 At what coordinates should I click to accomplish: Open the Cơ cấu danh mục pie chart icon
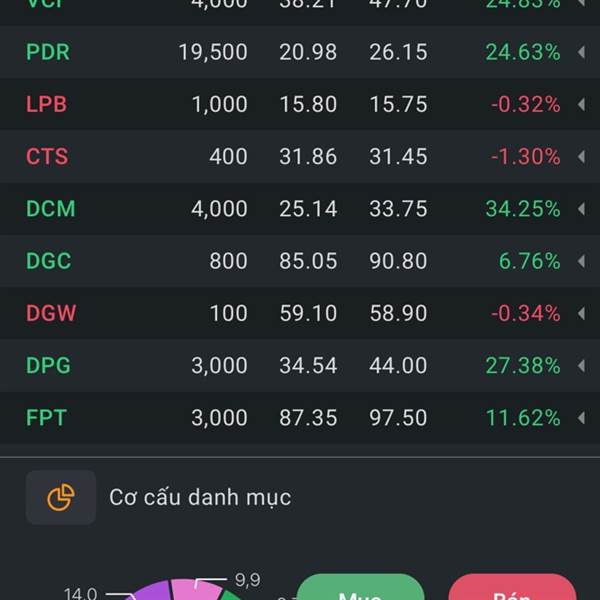point(61,497)
